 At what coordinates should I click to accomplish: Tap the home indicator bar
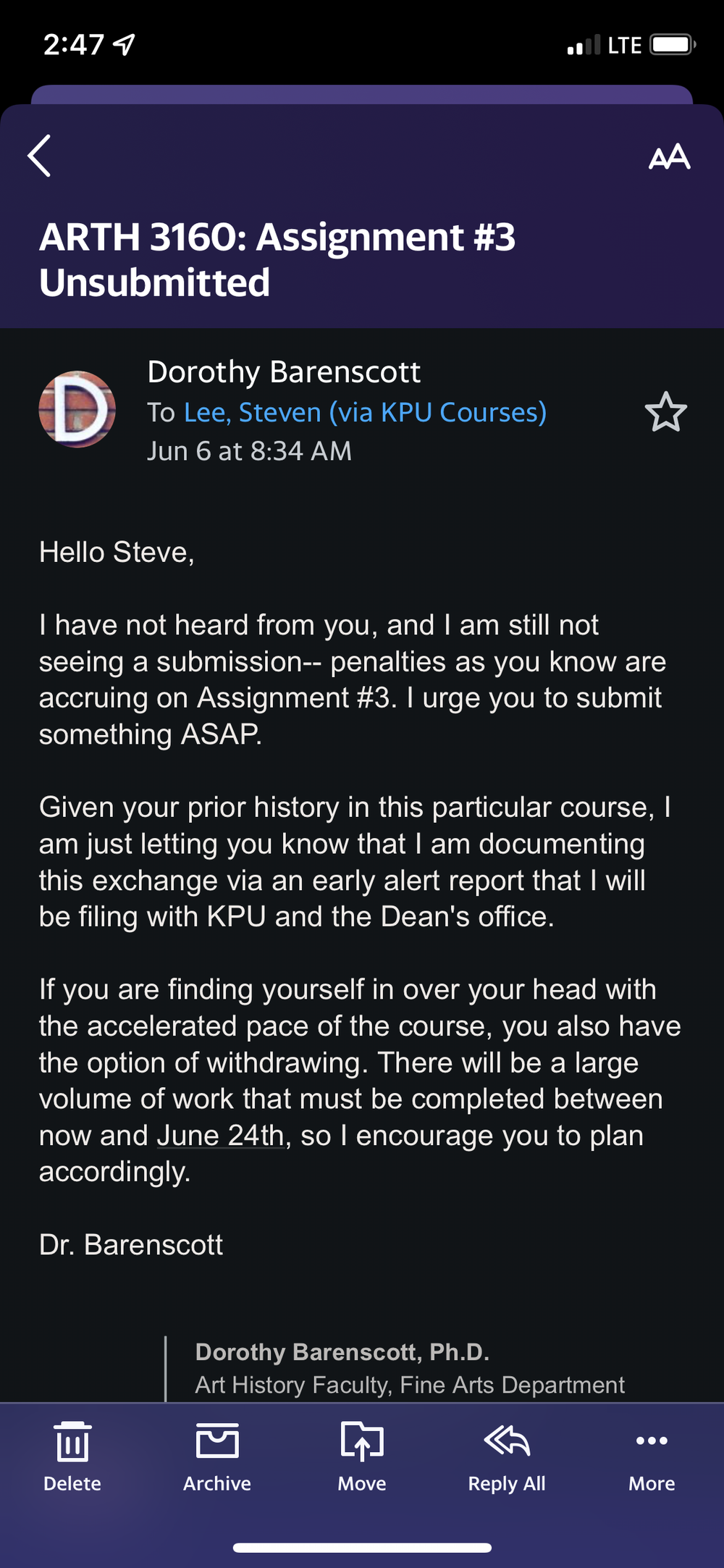click(362, 1548)
